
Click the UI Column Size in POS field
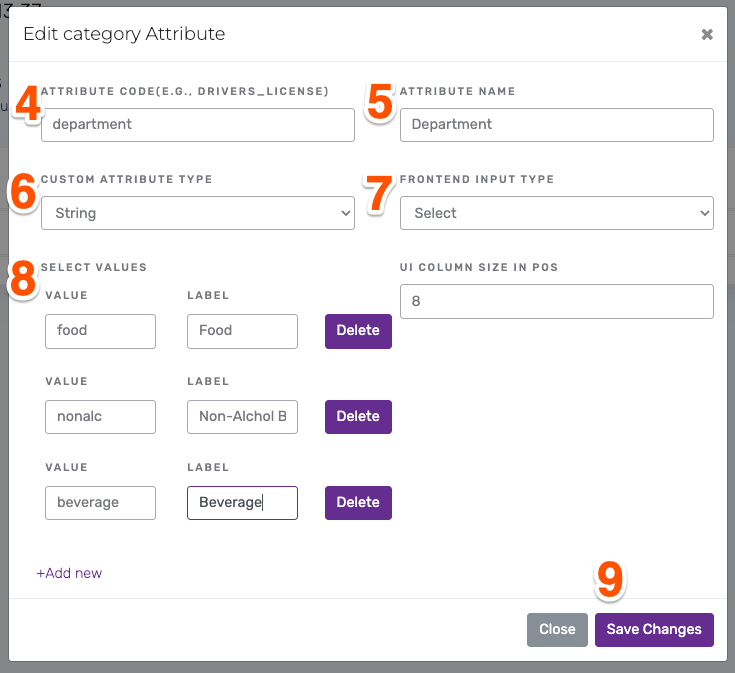tap(556, 301)
